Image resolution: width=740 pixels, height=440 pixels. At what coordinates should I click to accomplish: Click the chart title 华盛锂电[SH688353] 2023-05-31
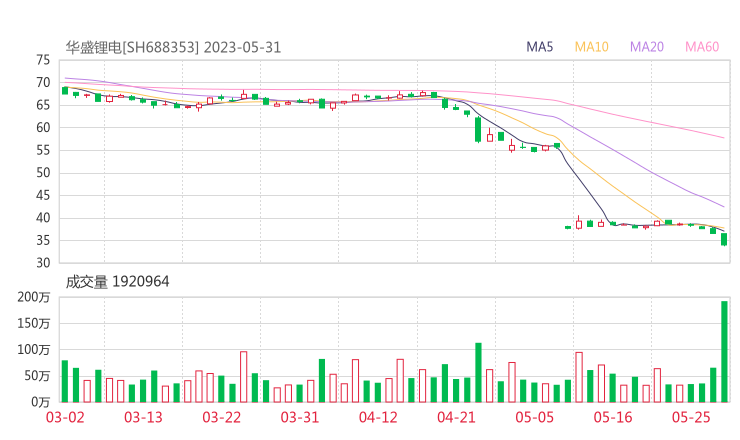click(x=173, y=47)
